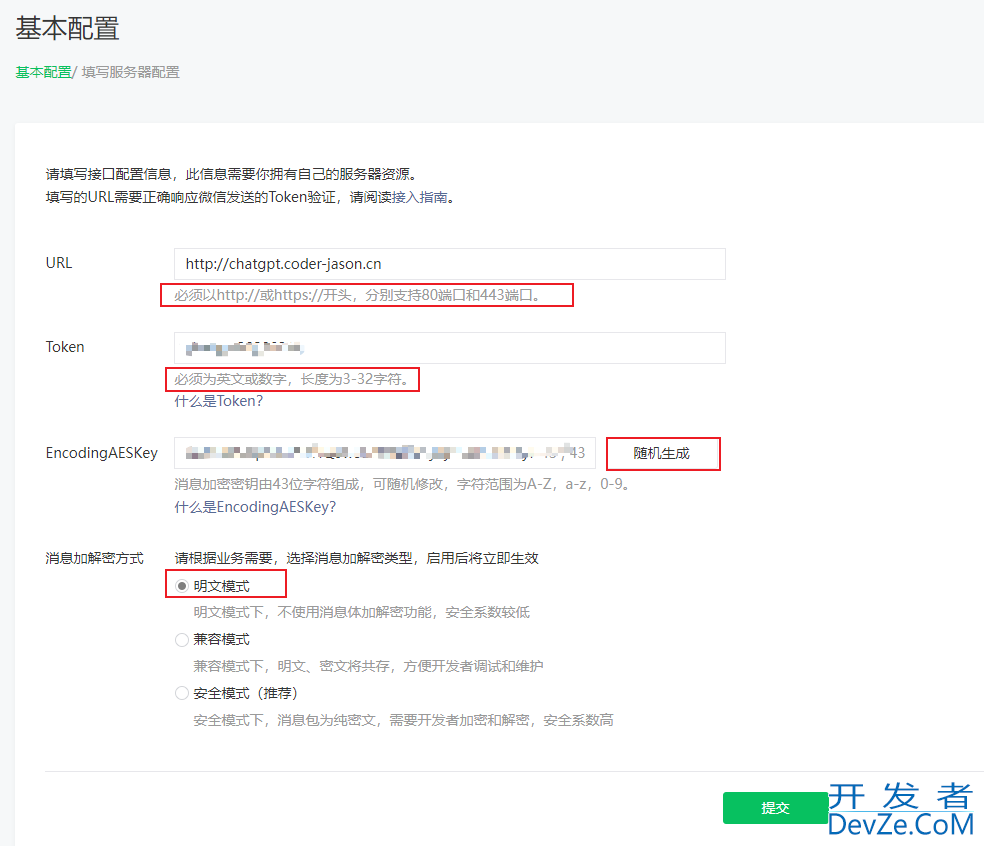Click the 基本配置 breadcrumb link
Viewport: 984px width, 846px height.
click(x=43, y=72)
